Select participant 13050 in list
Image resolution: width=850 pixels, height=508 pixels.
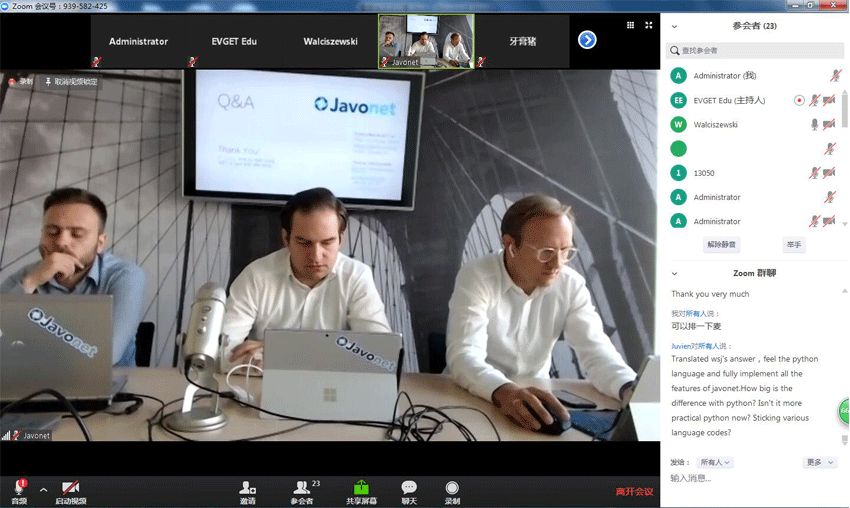[755, 173]
